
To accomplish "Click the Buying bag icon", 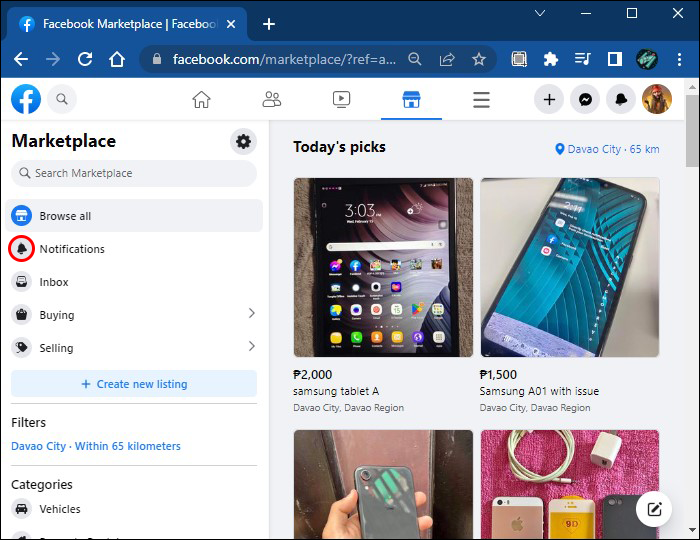I will (21, 315).
